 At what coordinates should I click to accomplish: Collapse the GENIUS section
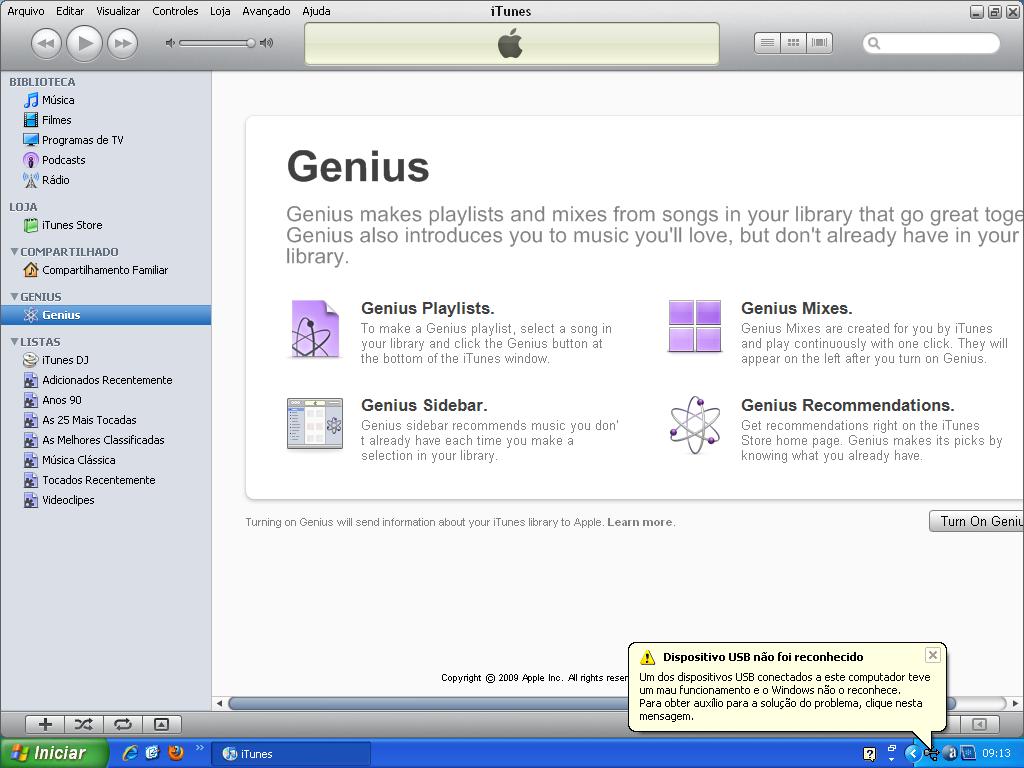14,296
